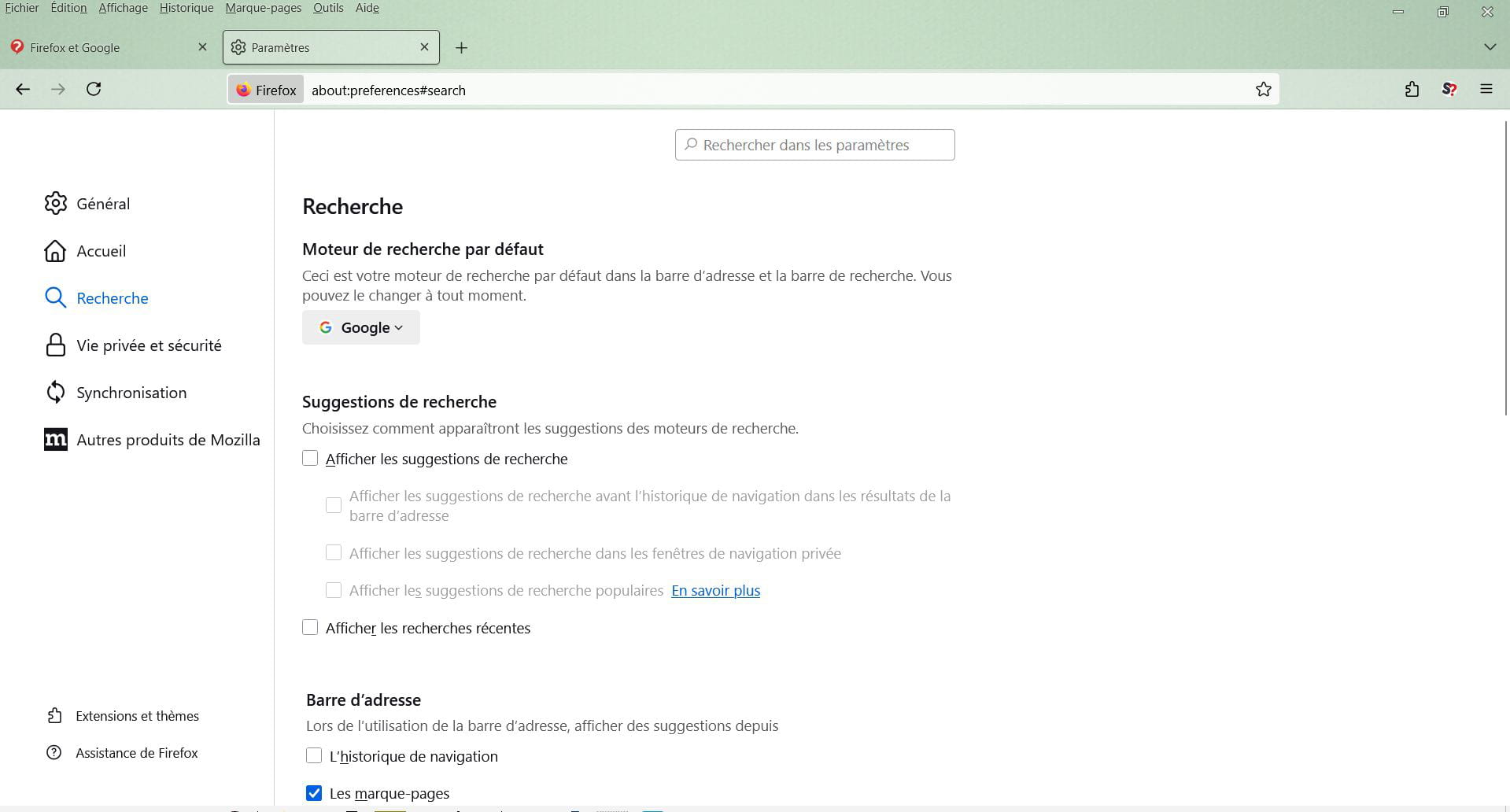Viewport: 1510px width, 812px height.
Task: Click the Synchronisation arrows icon
Action: (55, 392)
